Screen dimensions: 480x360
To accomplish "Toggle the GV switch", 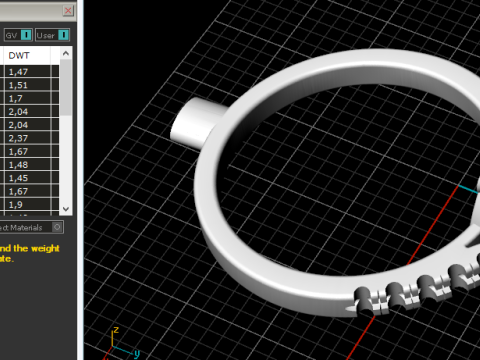I will (18, 35).
